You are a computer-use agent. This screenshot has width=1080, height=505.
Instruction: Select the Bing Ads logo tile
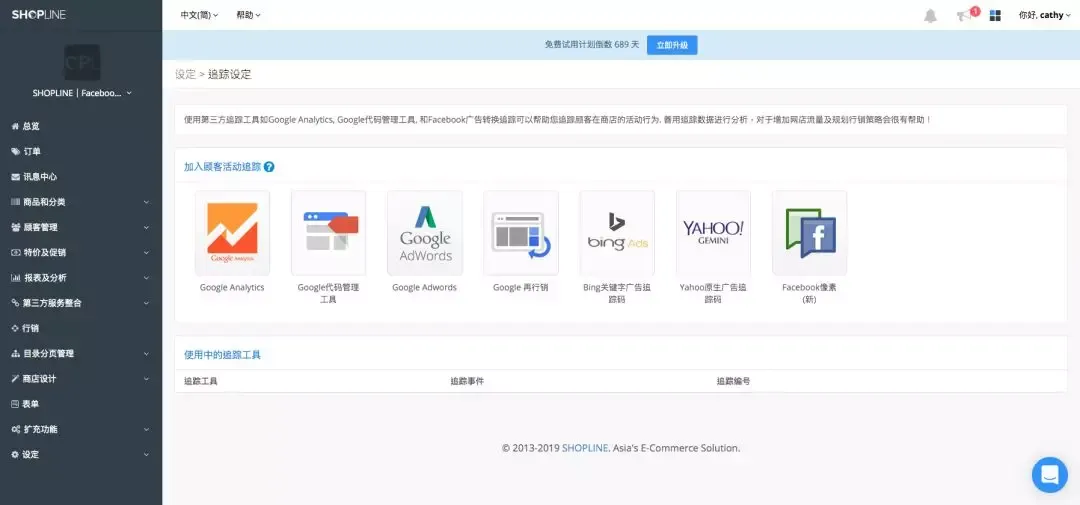pos(617,233)
